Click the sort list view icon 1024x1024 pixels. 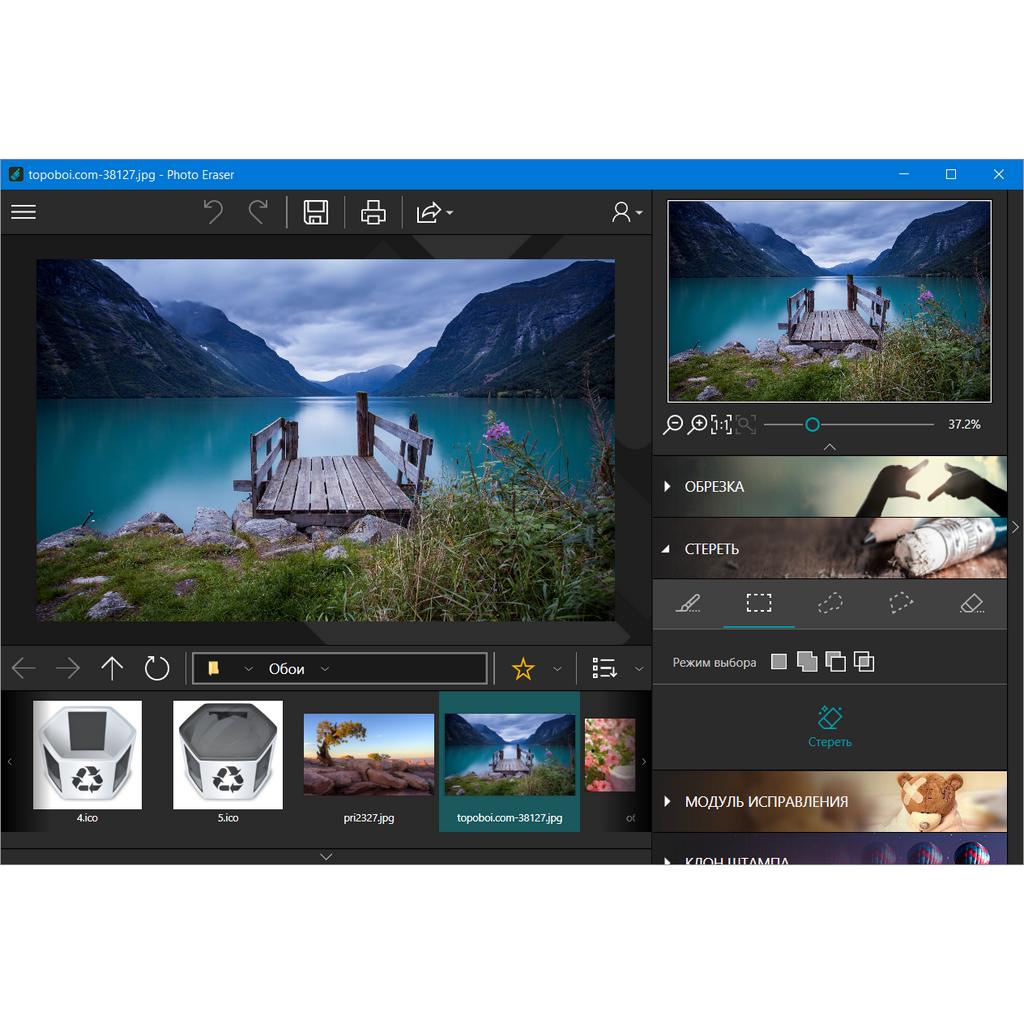pos(604,668)
